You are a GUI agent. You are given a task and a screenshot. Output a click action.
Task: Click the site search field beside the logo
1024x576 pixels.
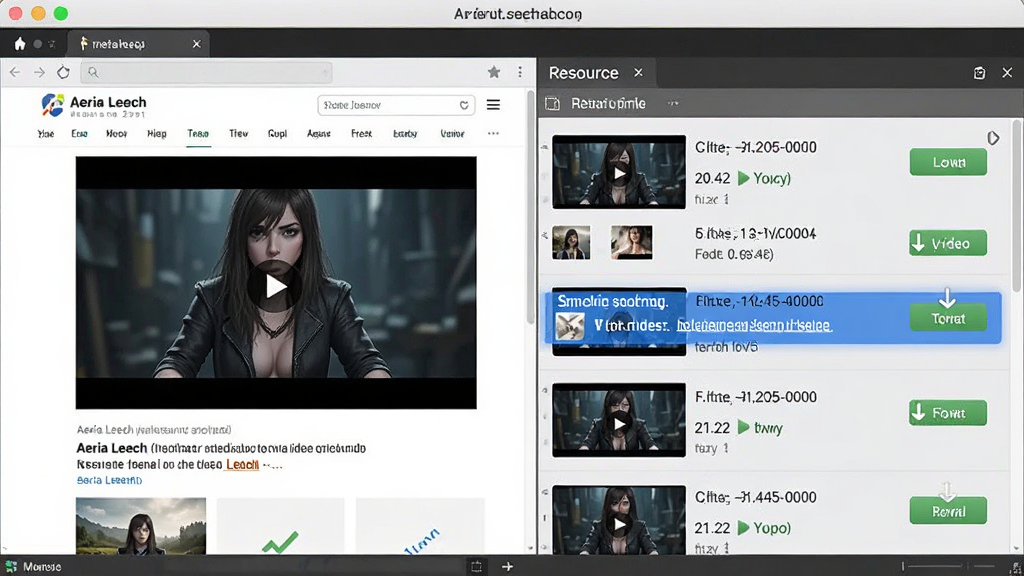[x=395, y=105]
